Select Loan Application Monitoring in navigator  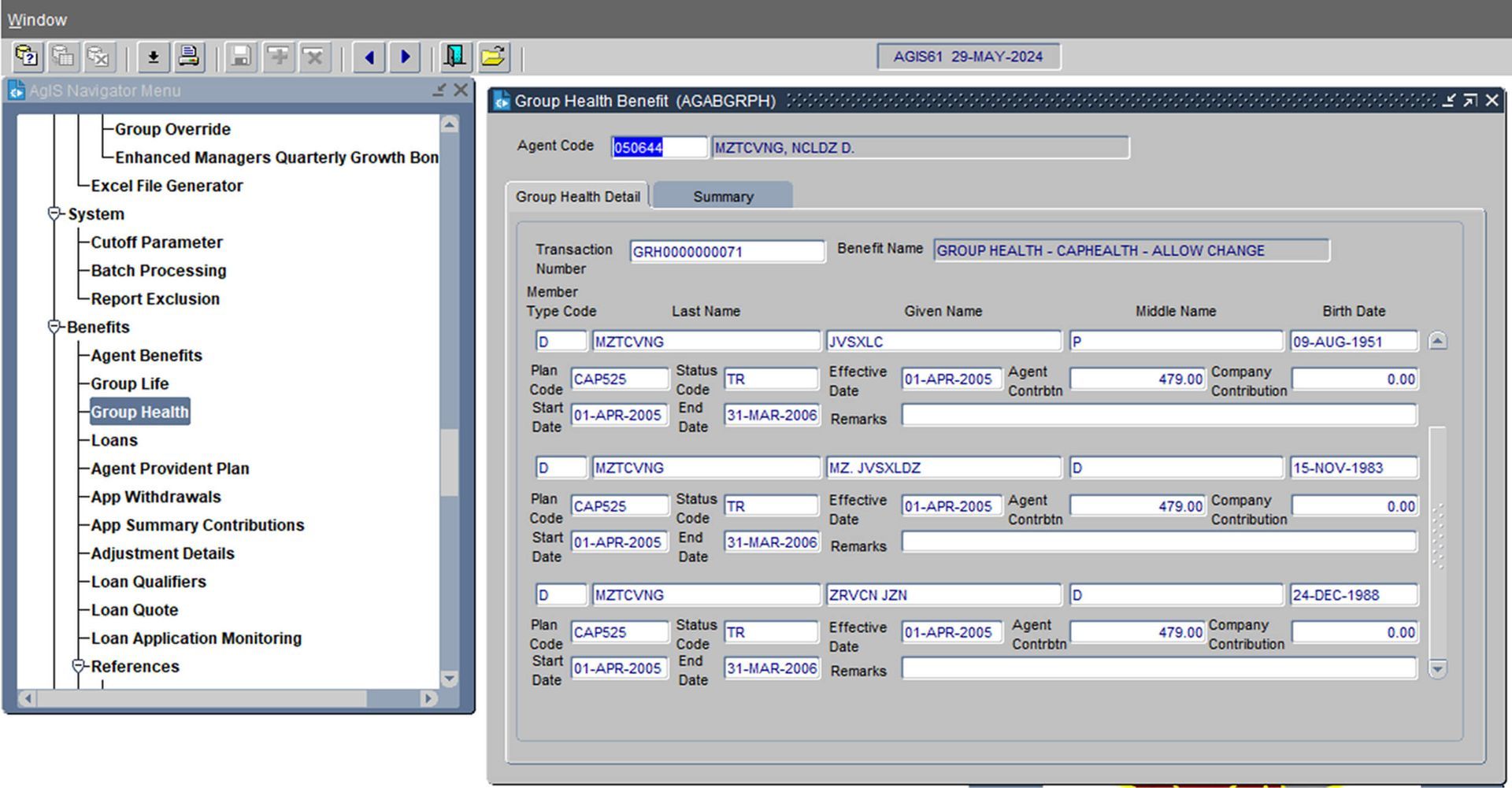click(x=196, y=638)
